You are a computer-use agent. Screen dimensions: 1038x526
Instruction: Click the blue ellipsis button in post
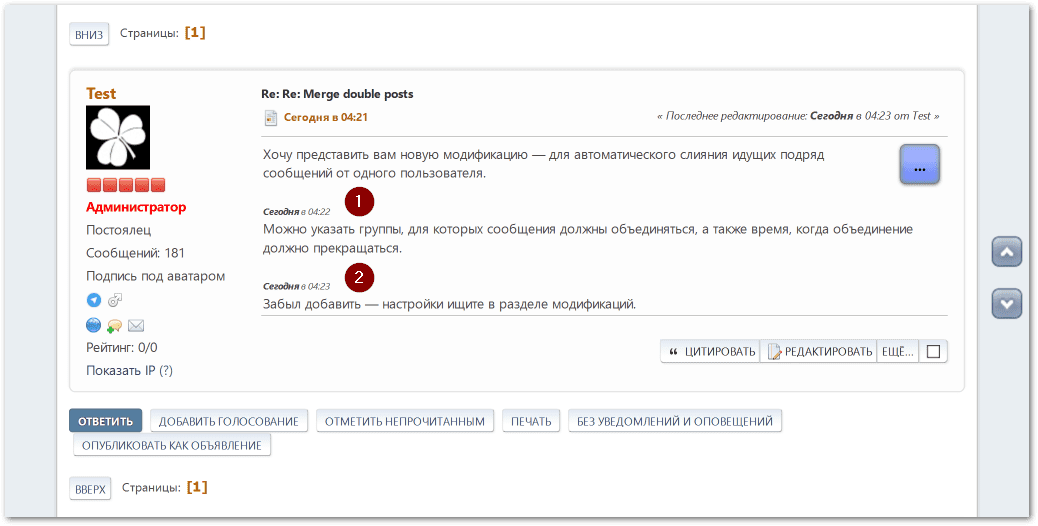click(919, 165)
